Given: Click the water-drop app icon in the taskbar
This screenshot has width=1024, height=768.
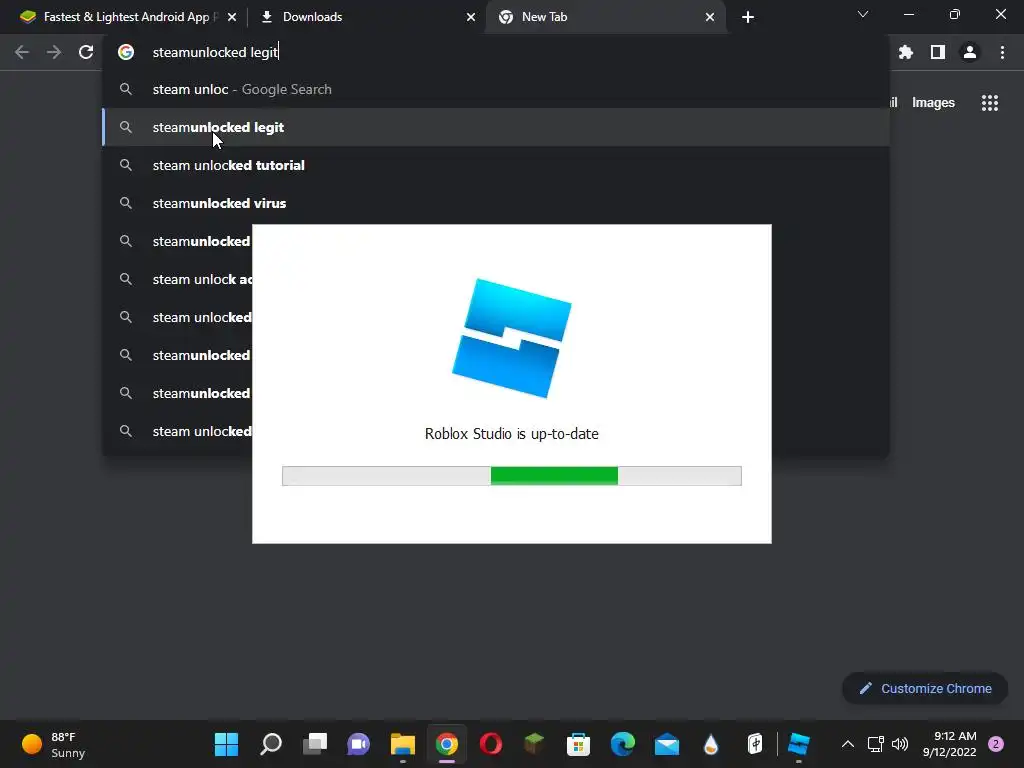Looking at the screenshot, I should (x=711, y=744).
